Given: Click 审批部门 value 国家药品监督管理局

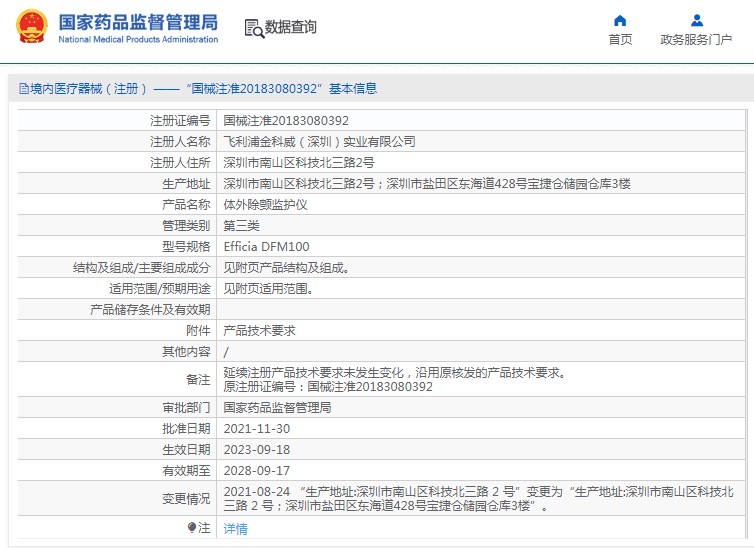Looking at the screenshot, I should (277, 408).
